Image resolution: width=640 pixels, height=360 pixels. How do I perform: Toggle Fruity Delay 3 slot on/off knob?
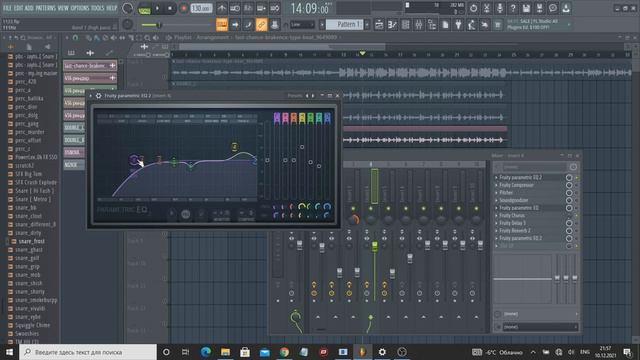click(x=569, y=223)
